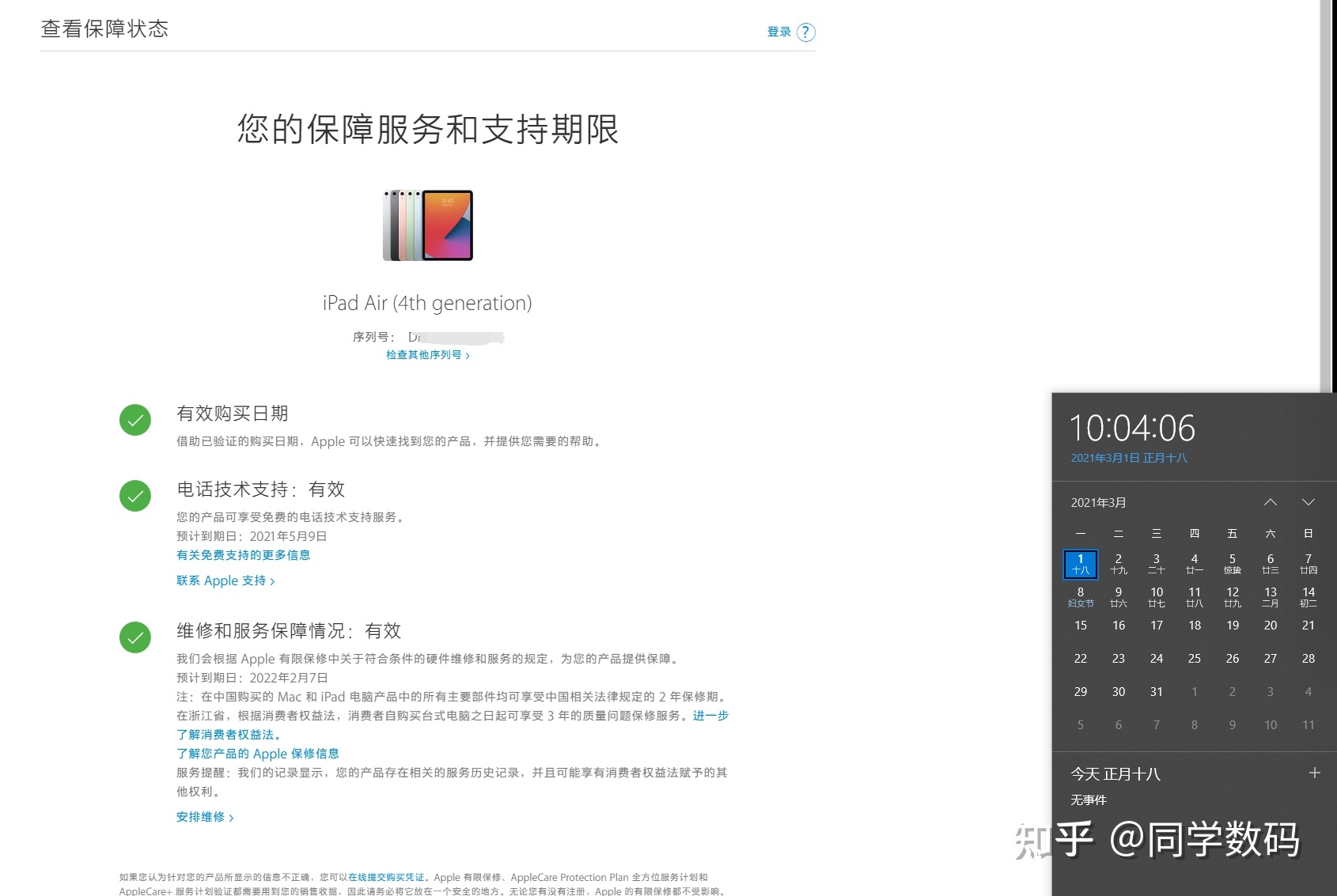
Task: Open 安排维修 link
Action: click(205, 817)
